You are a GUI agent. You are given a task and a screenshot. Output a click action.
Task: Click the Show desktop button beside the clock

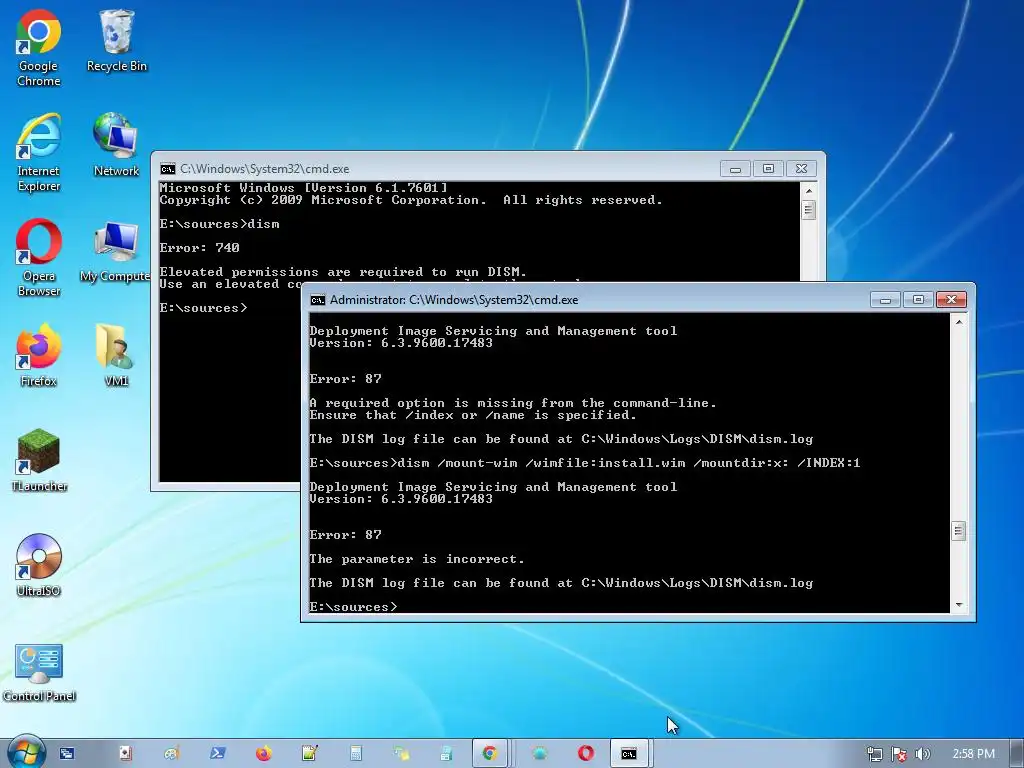pos(1016,754)
